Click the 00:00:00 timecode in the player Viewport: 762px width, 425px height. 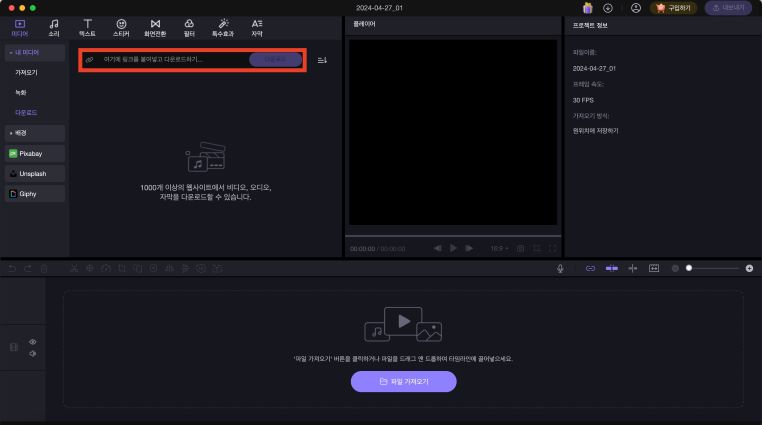(x=363, y=249)
